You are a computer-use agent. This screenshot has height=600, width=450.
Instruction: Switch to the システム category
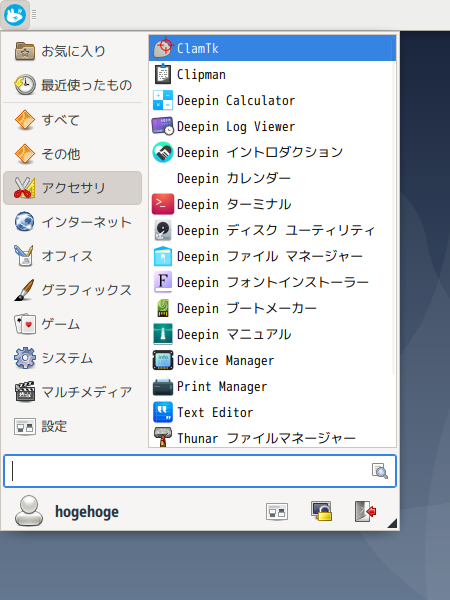[x=73, y=358]
